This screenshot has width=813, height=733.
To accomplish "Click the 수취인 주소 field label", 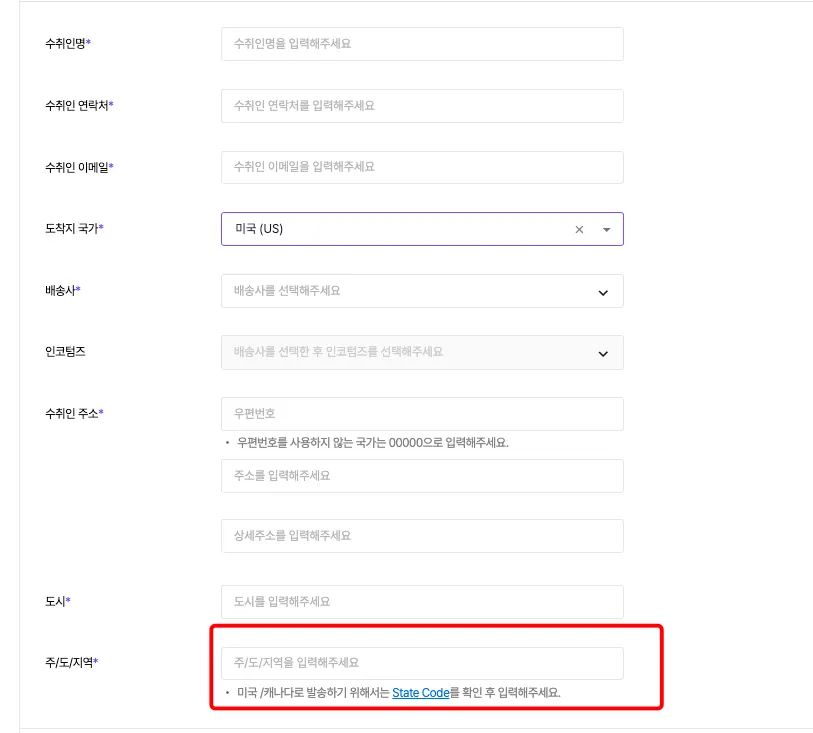I will pyautogui.click(x=74, y=413).
